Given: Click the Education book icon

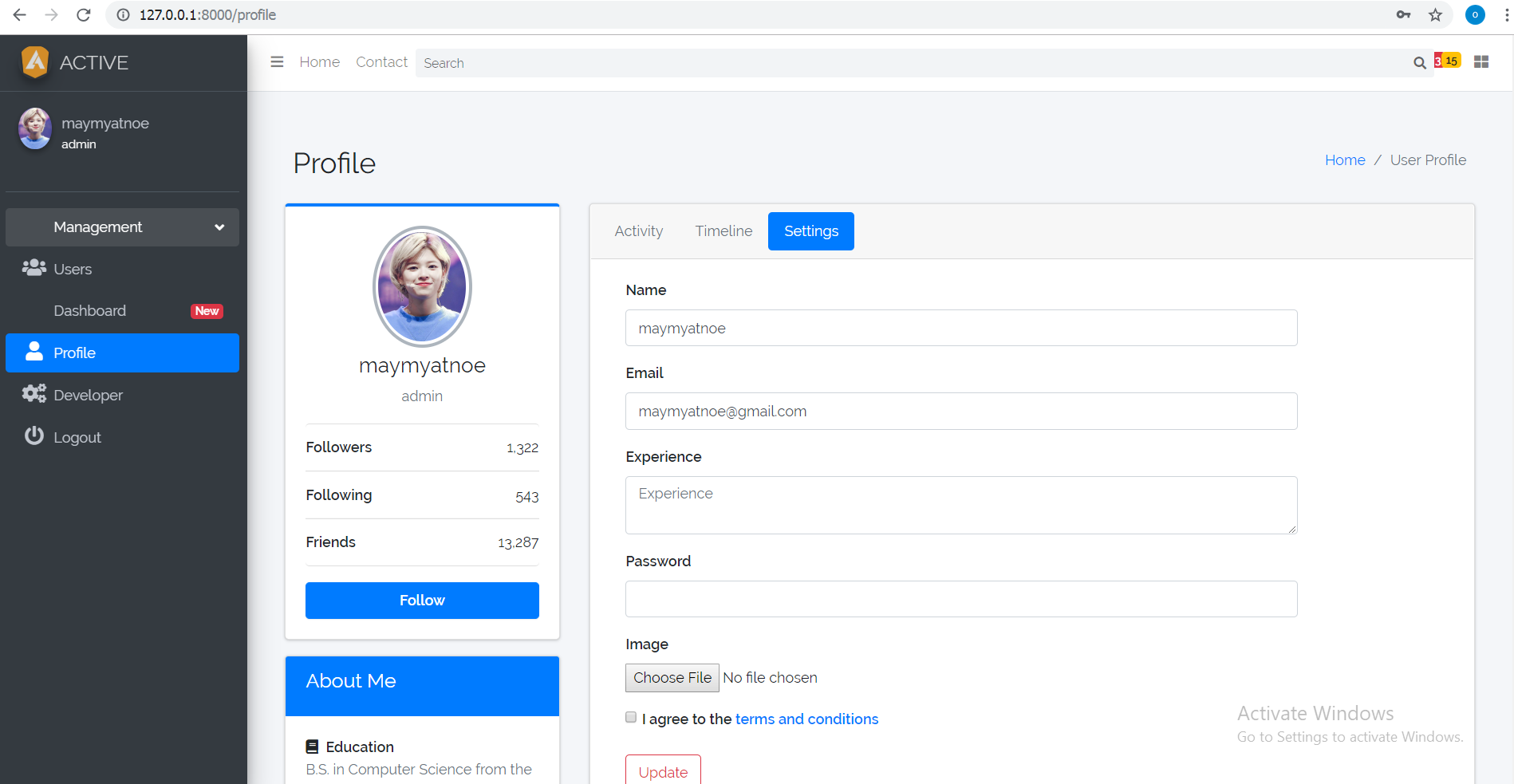Looking at the screenshot, I should point(312,747).
